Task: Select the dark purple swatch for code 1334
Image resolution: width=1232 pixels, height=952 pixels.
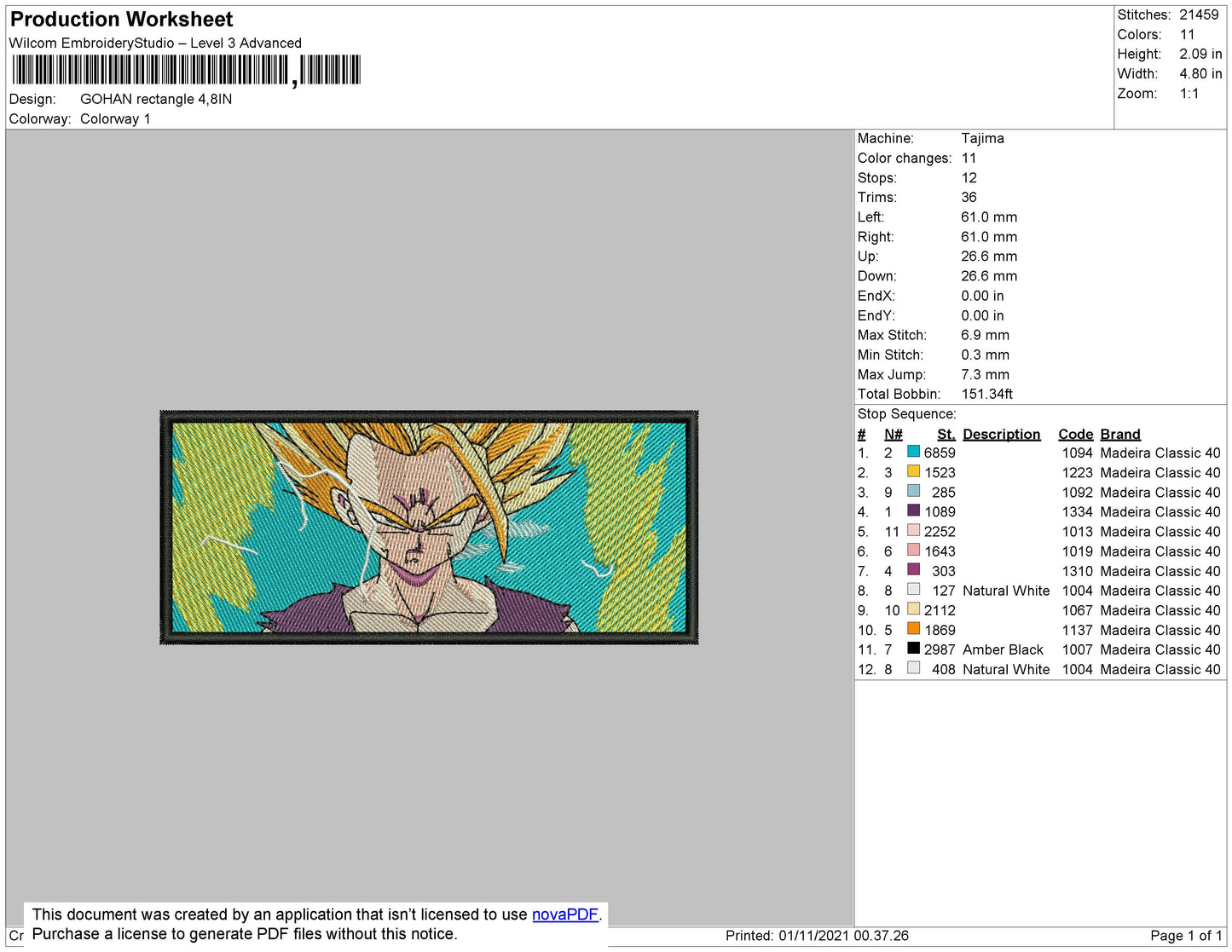Action: (x=913, y=511)
